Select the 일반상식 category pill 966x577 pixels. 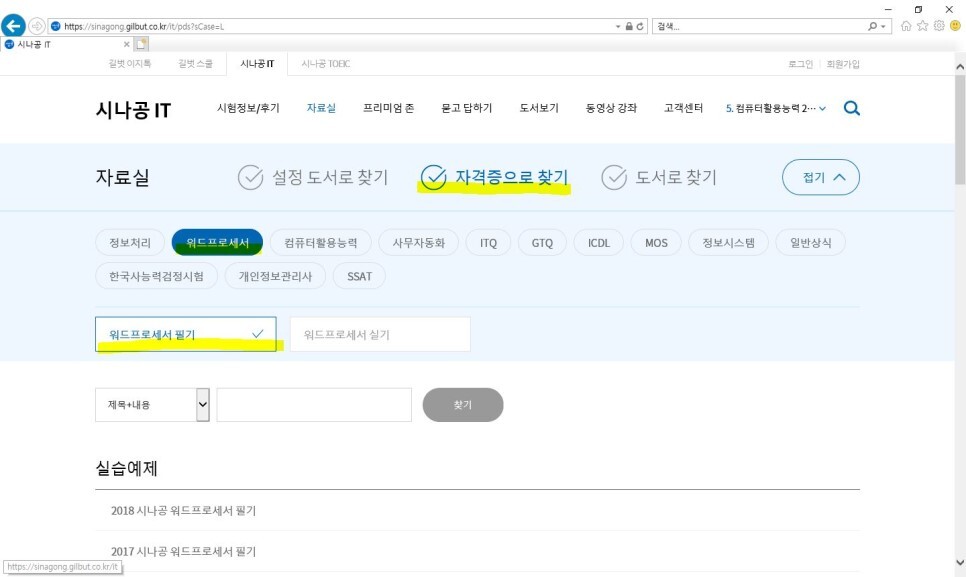(810, 243)
